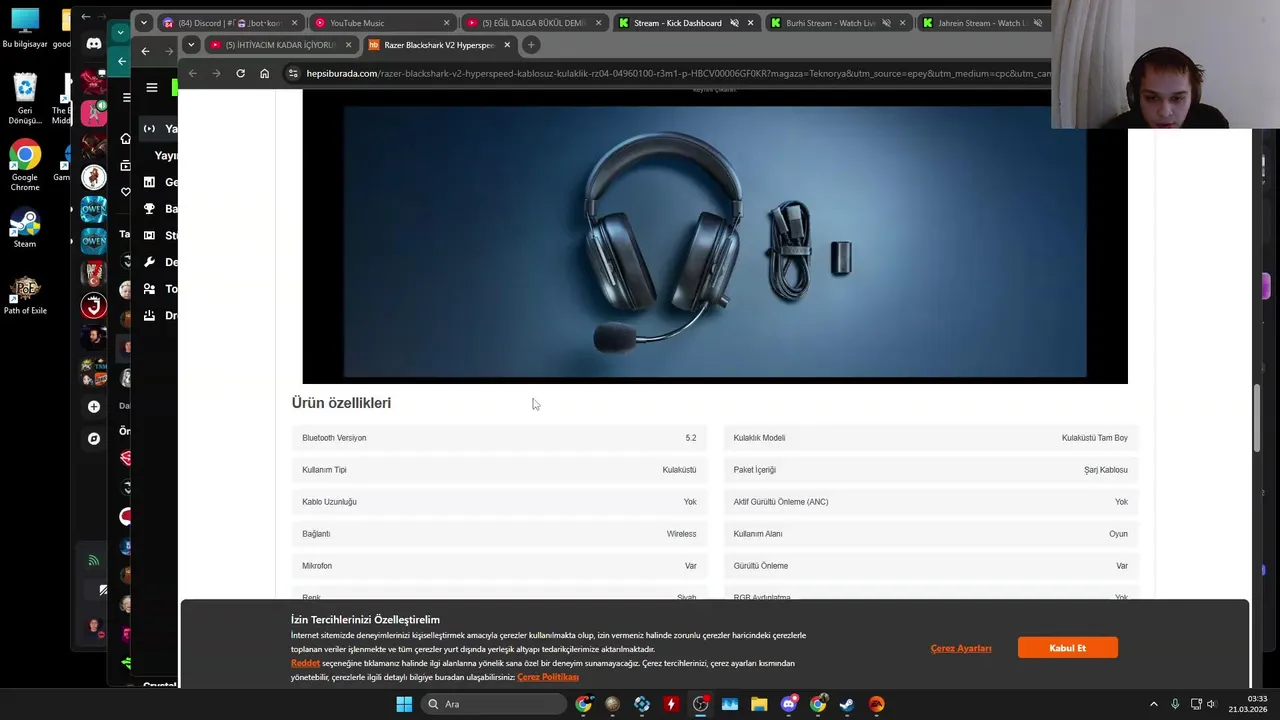
Task: Click the address bar with hepsiburada URL
Action: click(x=678, y=73)
